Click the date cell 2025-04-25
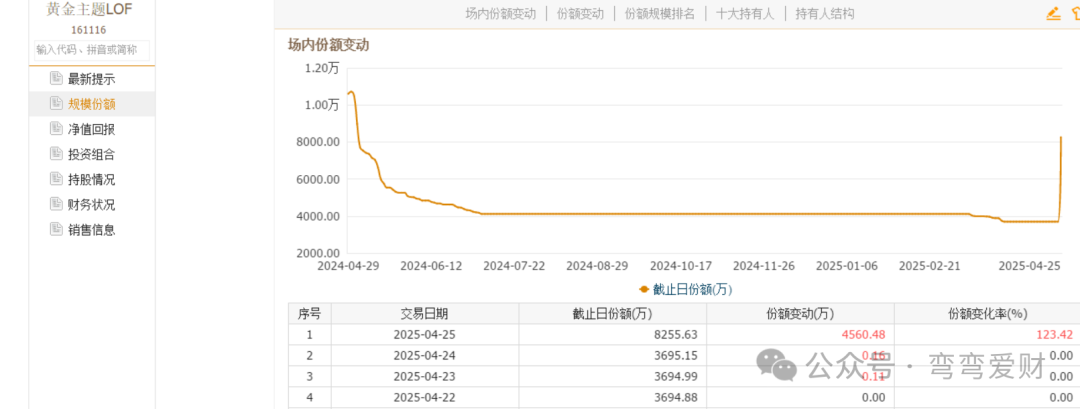Viewport: 1080px width, 409px height. click(x=425, y=335)
